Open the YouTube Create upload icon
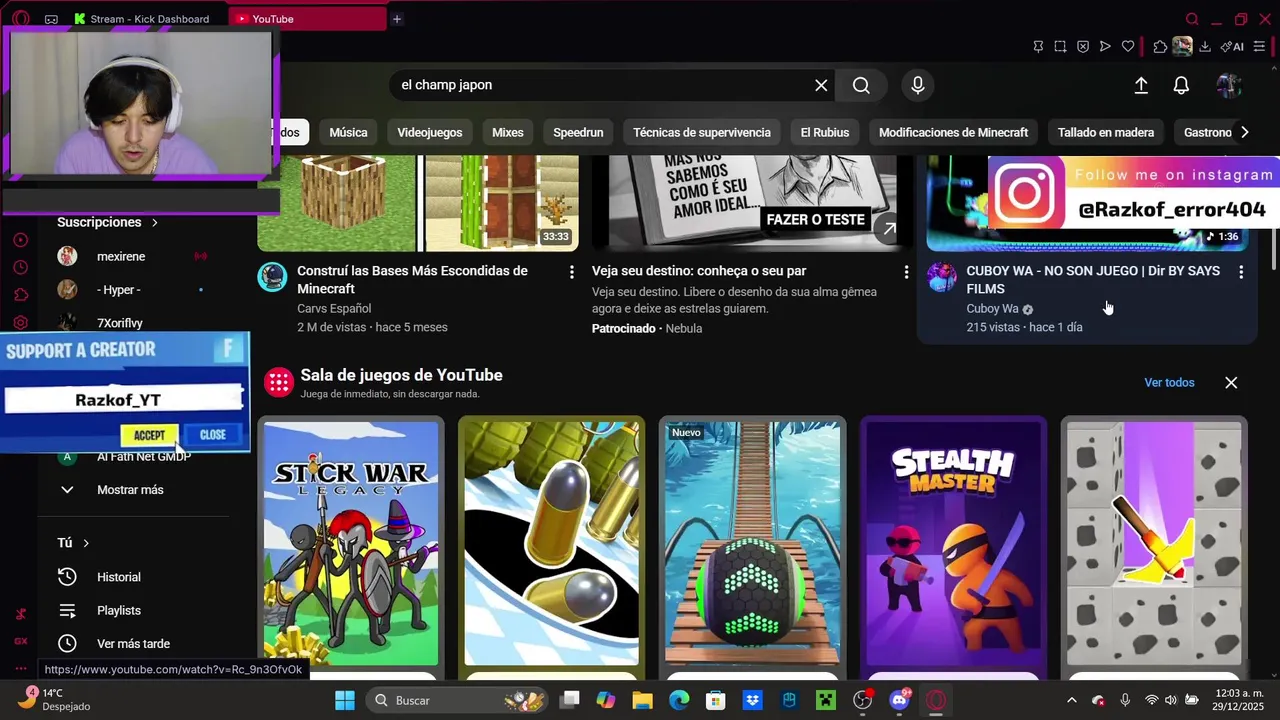Image resolution: width=1280 pixels, height=720 pixels. (1141, 86)
